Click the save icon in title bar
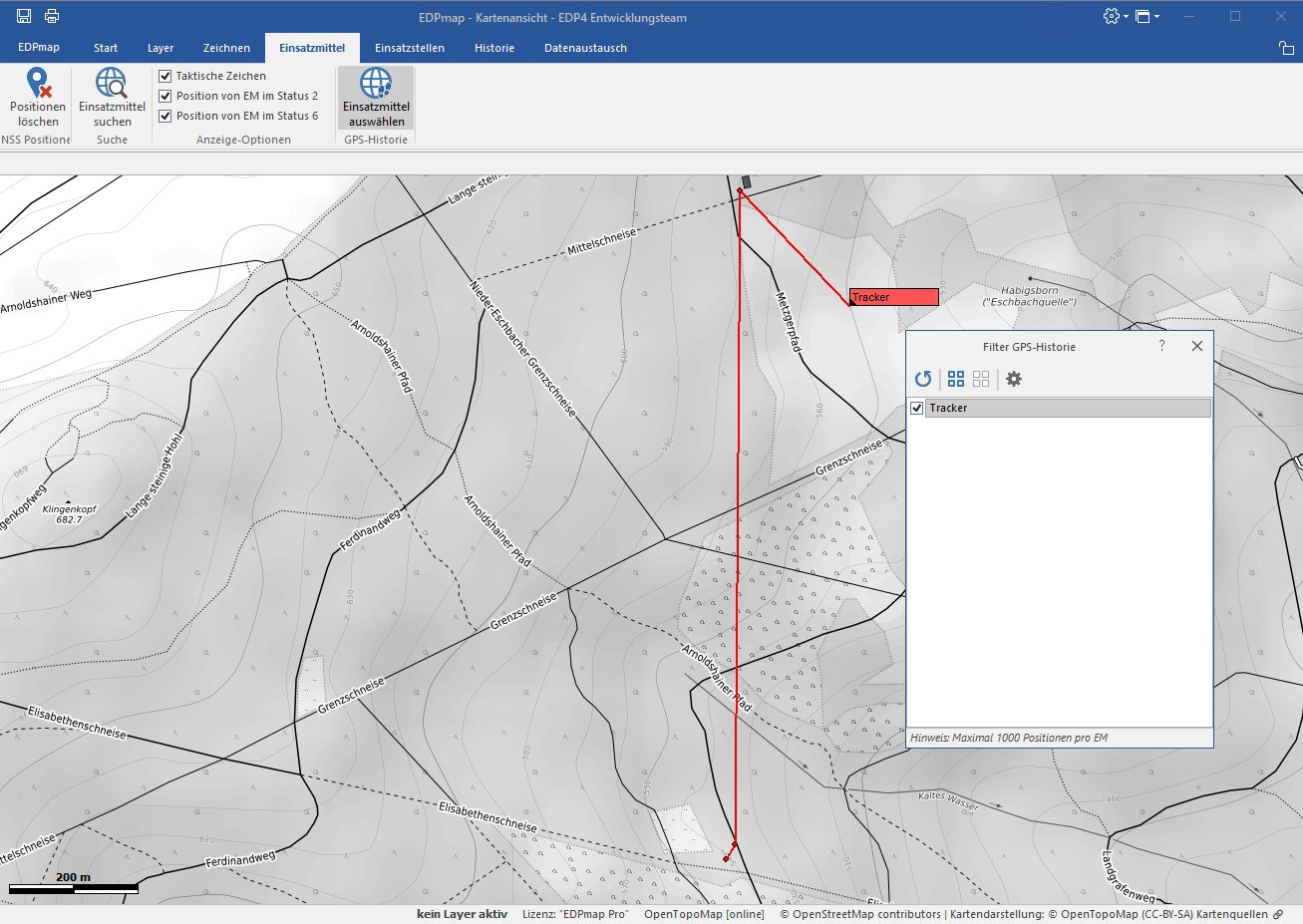 pyautogui.click(x=24, y=16)
